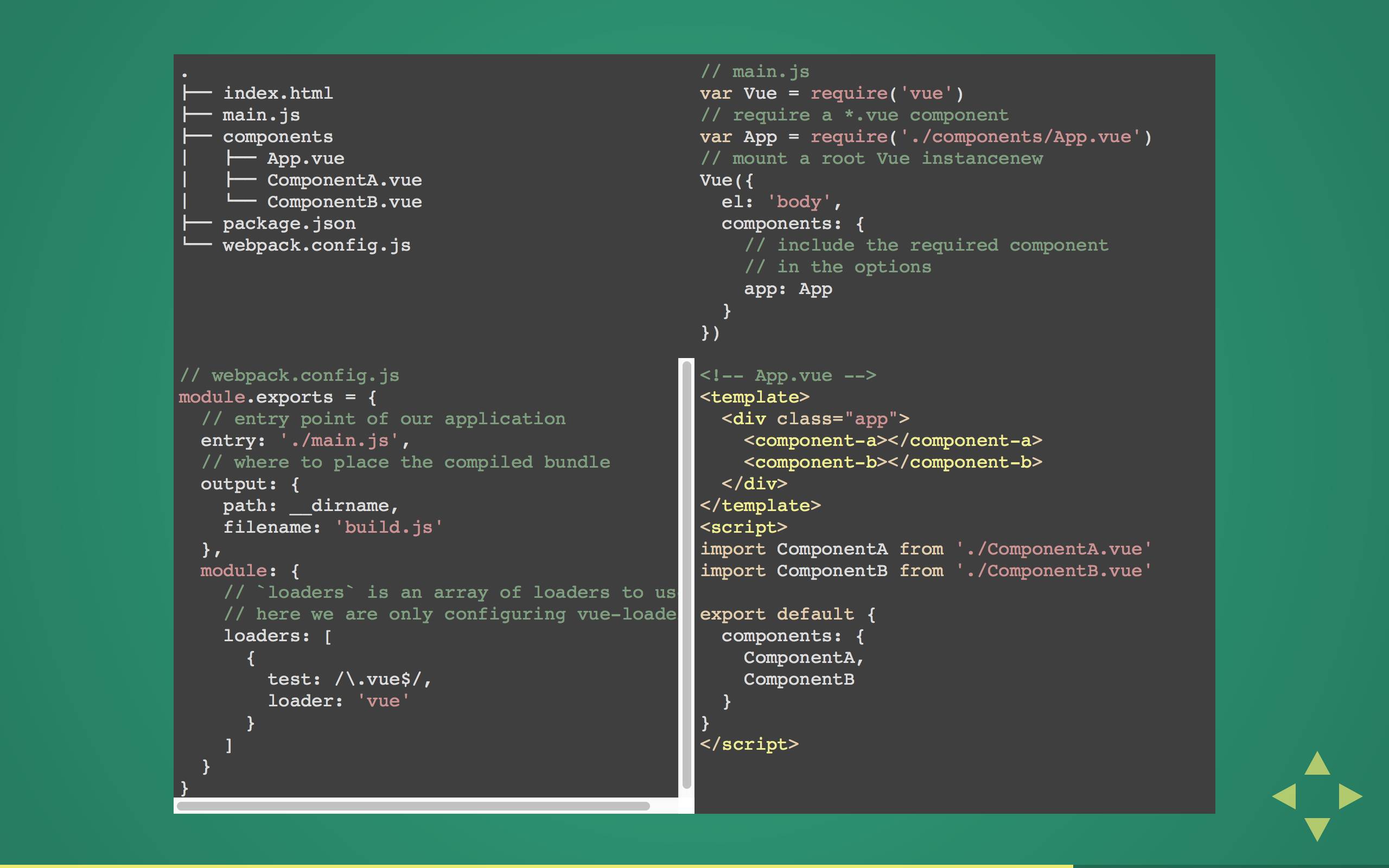Click the loader: 'vue' line
1389x868 pixels.
pos(339,701)
